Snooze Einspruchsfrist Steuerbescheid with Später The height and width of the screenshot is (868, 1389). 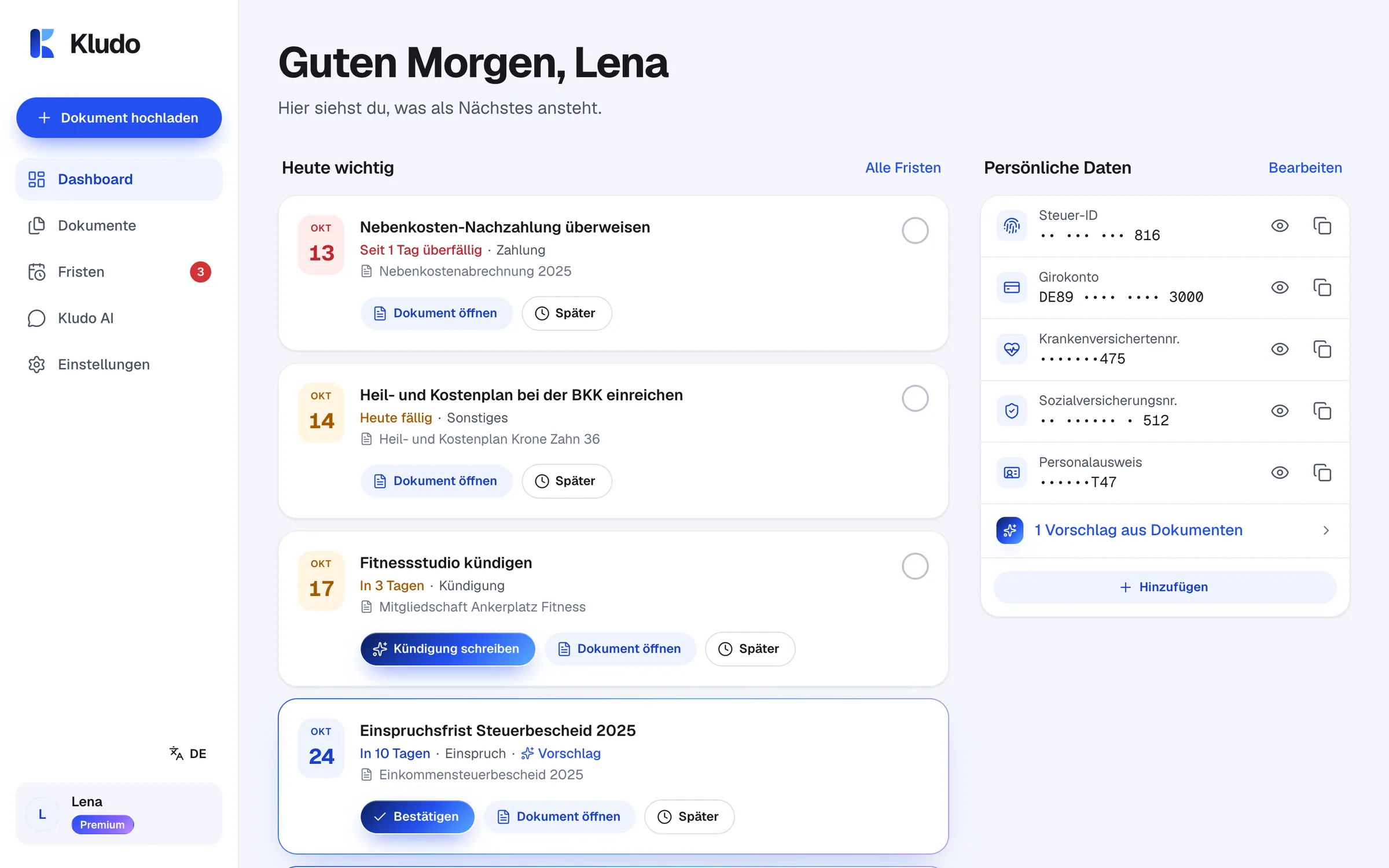coord(689,816)
